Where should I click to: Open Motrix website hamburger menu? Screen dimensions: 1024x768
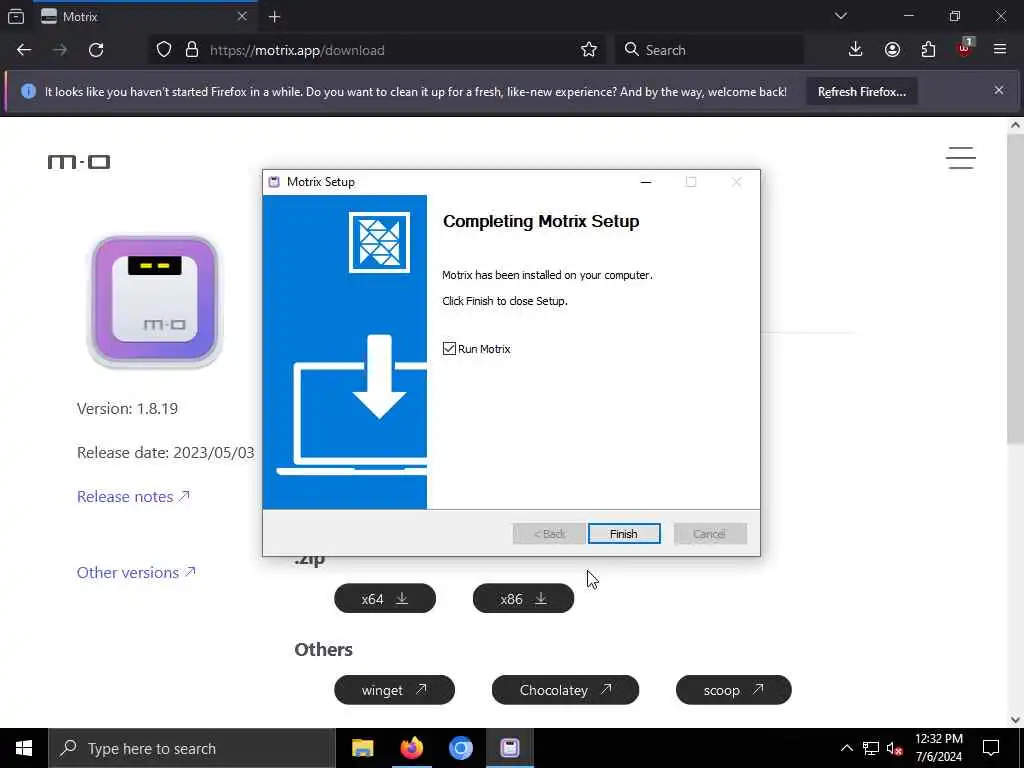[961, 158]
